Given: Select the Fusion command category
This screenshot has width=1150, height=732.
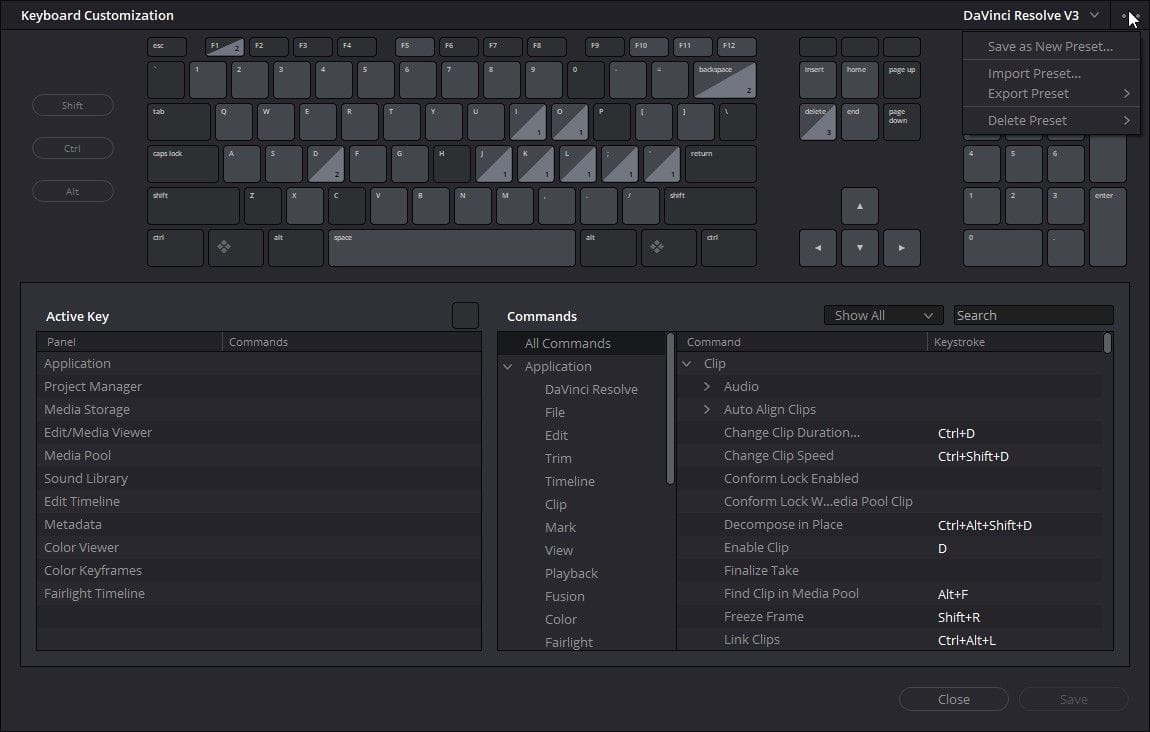Looking at the screenshot, I should [x=565, y=596].
